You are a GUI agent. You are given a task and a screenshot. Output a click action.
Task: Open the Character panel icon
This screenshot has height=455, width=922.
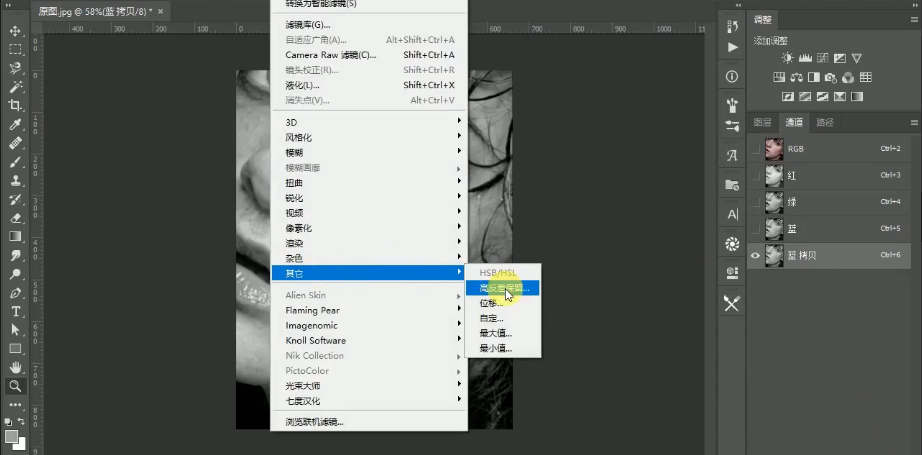pos(732,215)
